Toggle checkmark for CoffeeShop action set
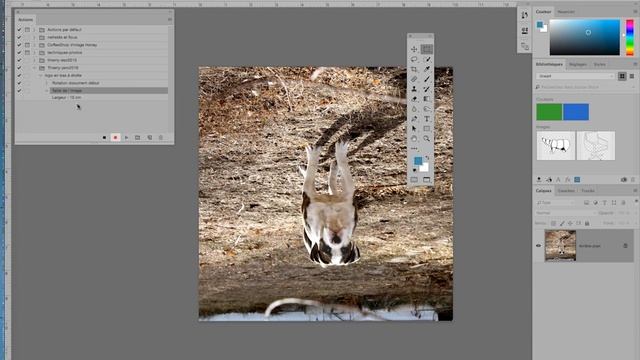 [19, 45]
